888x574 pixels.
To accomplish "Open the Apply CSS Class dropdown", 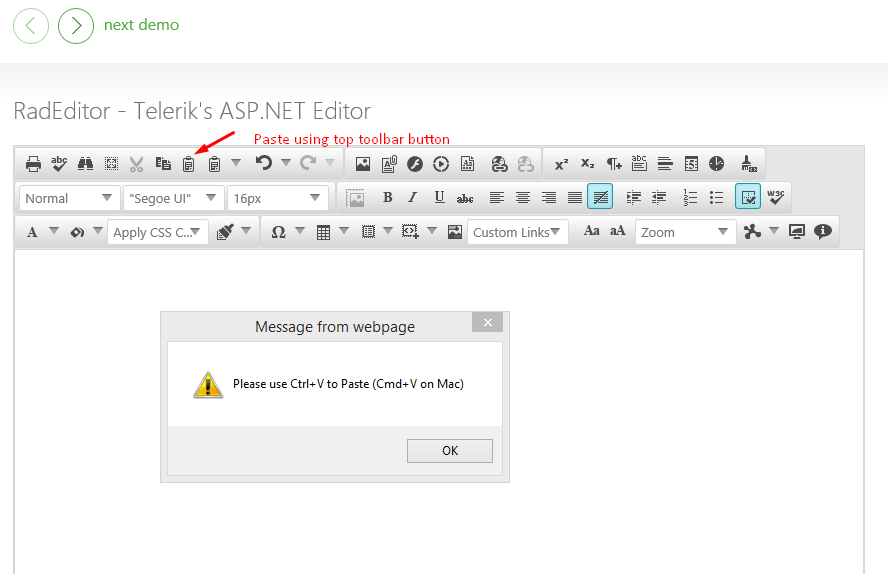I will tap(157, 232).
